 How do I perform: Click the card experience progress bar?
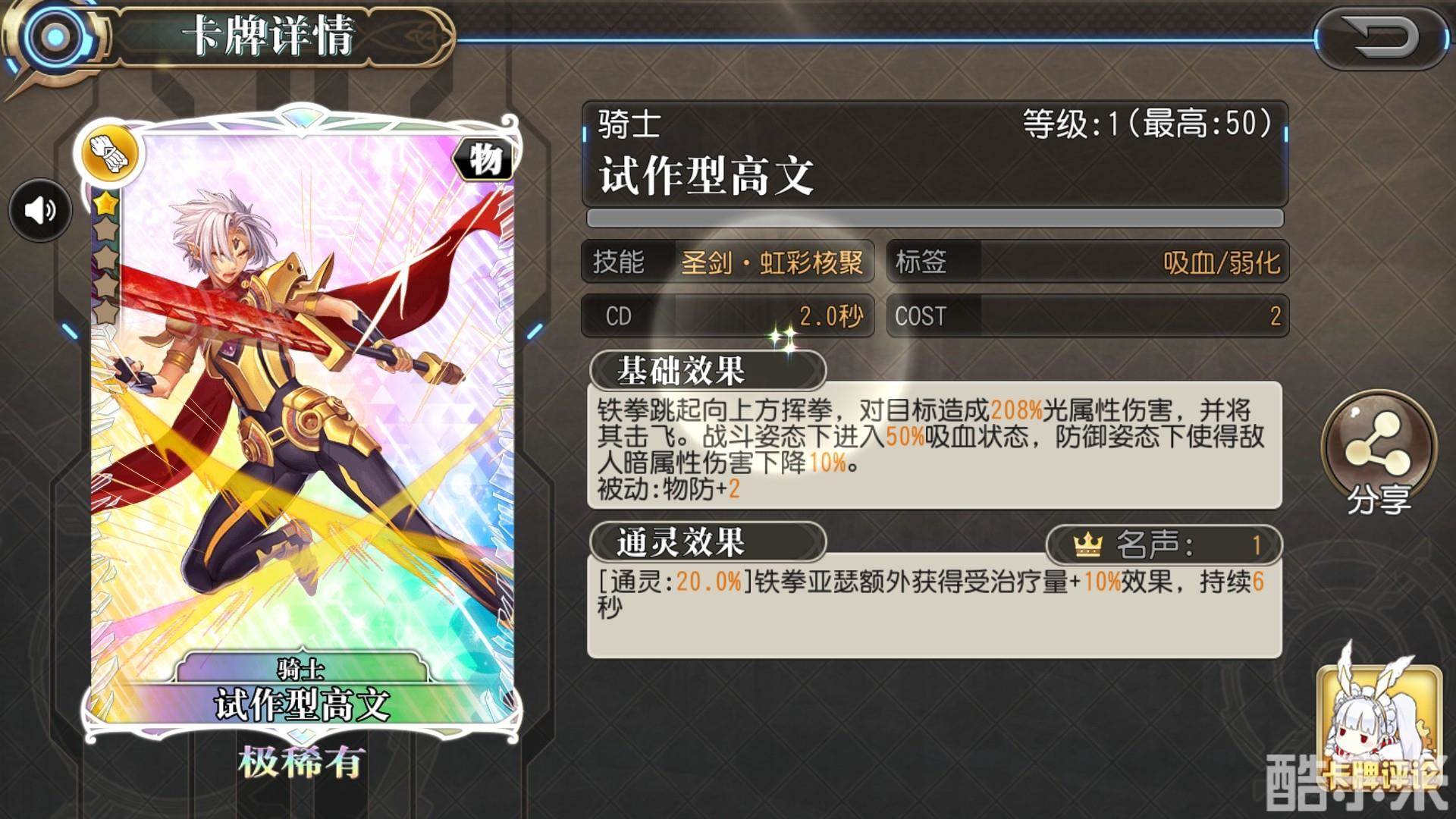935,218
